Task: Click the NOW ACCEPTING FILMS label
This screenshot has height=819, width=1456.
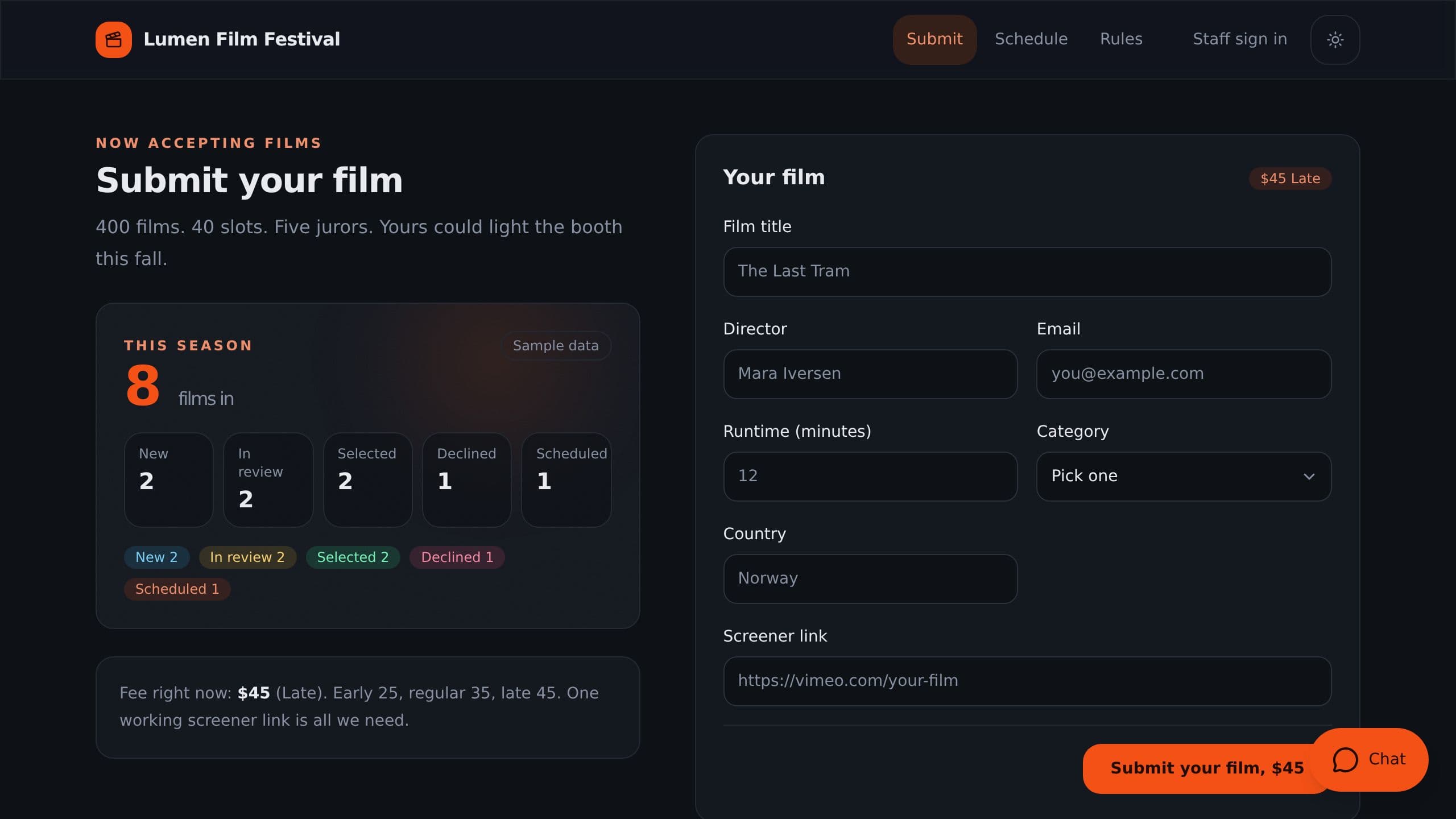Action: (x=209, y=143)
